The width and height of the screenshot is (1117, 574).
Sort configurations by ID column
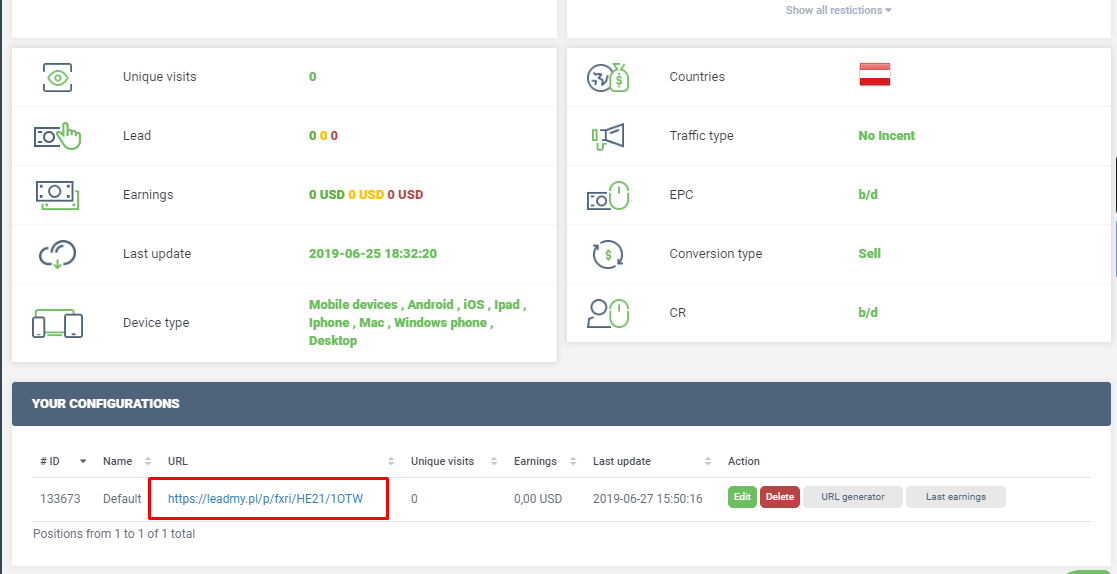(62, 461)
